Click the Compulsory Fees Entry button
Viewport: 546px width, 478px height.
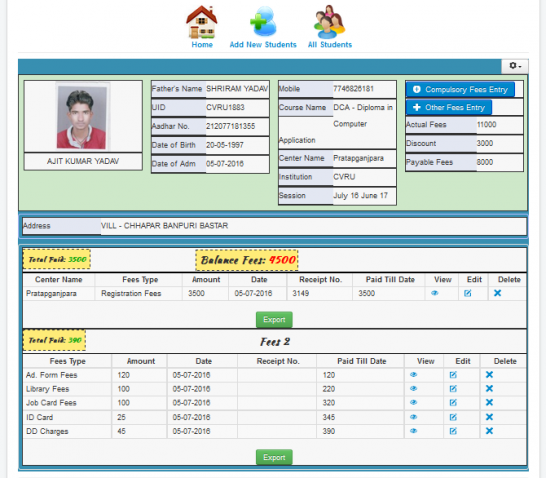pyautogui.click(x=460, y=89)
